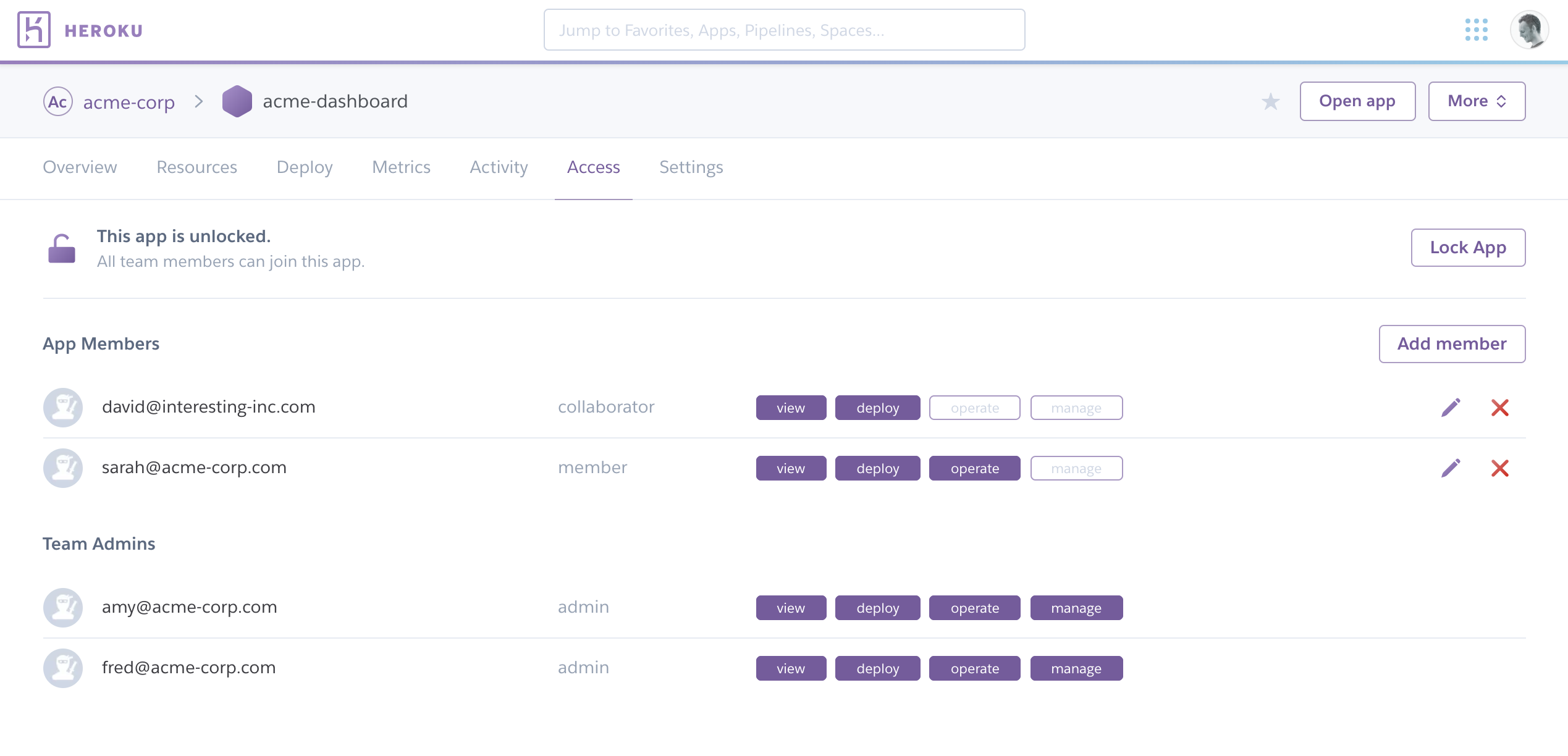The image size is (1568, 756).
Task: Edit permissions for david@interesting-inc.com
Action: [x=1451, y=408]
